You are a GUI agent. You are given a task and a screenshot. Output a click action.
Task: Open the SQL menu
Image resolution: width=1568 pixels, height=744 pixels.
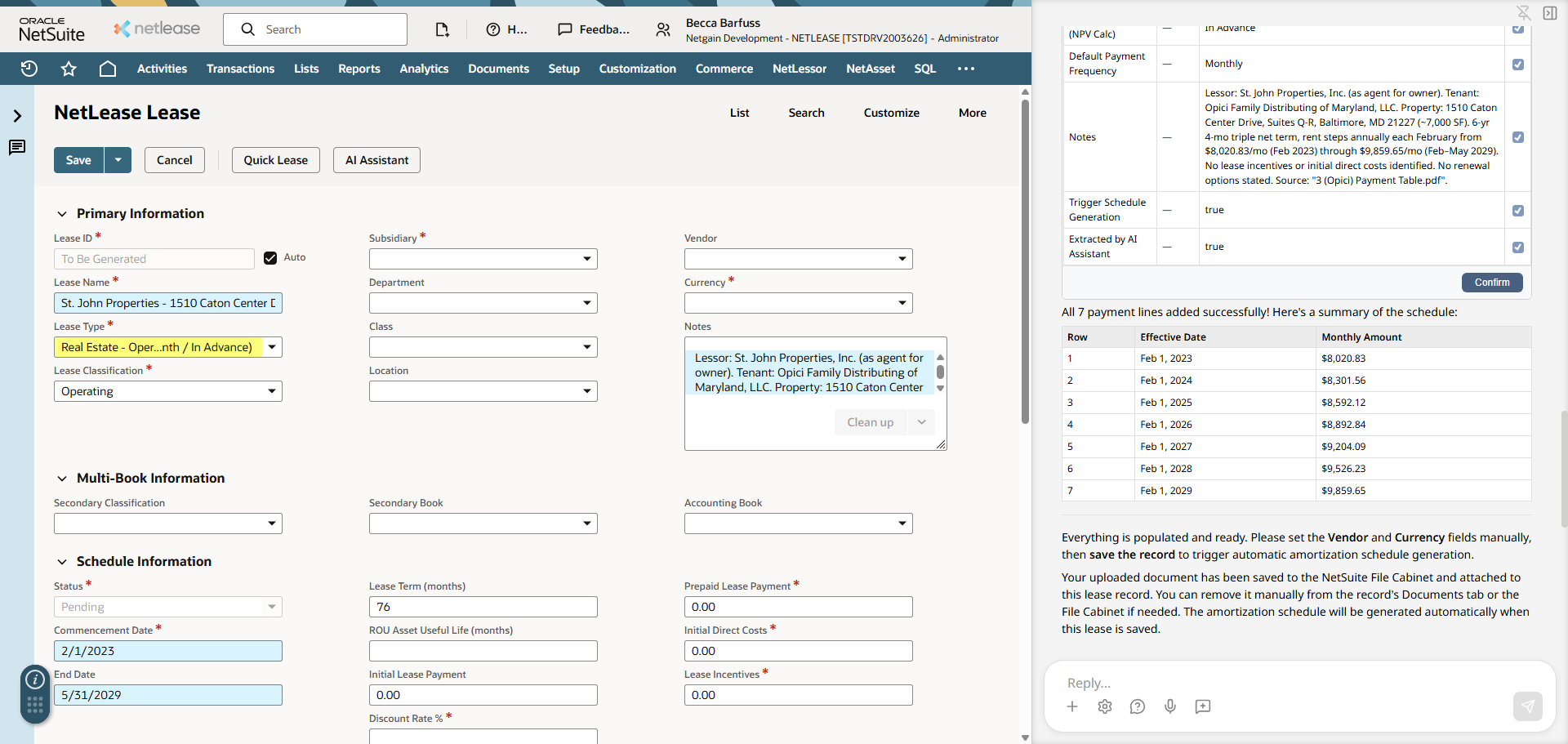(x=925, y=69)
